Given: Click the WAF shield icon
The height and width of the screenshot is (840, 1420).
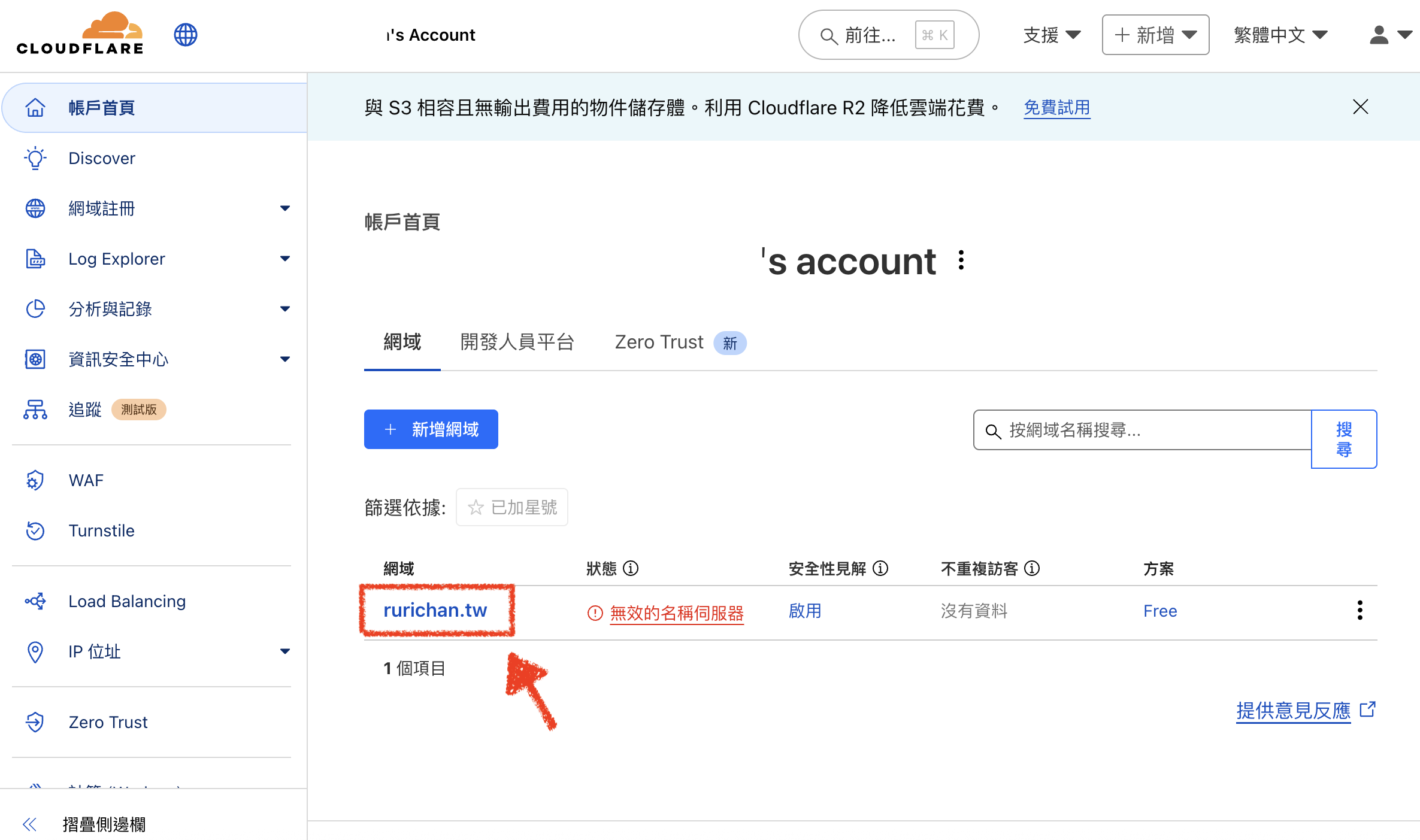Looking at the screenshot, I should click(35, 480).
